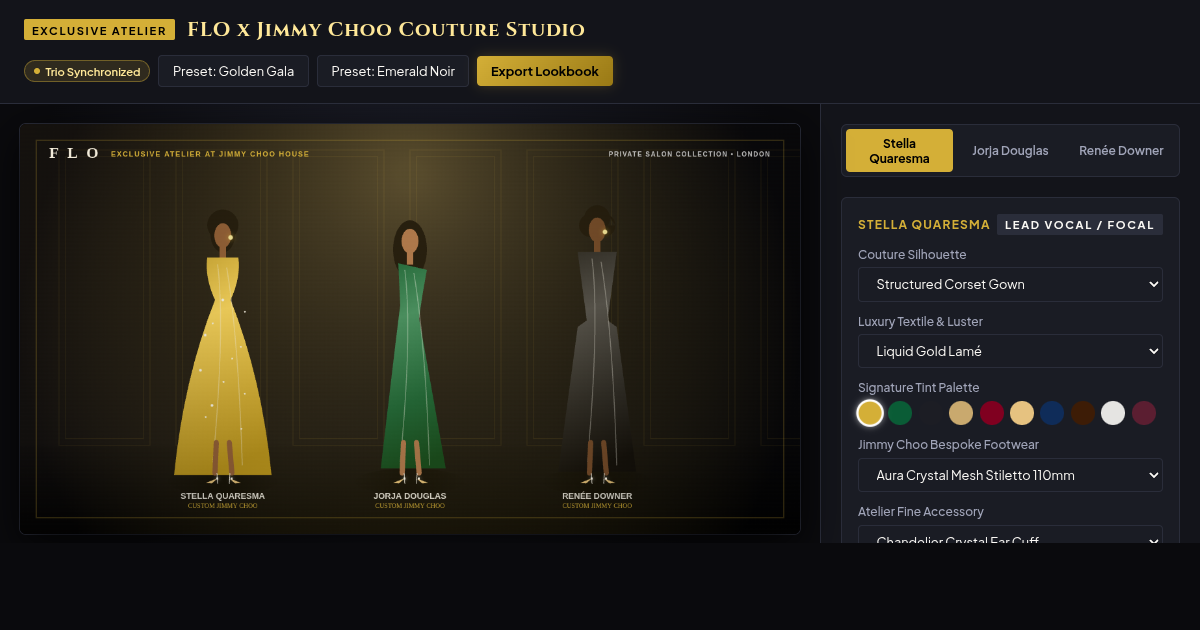
Task: Switch to the Stella Quaresma tab
Action: click(899, 151)
